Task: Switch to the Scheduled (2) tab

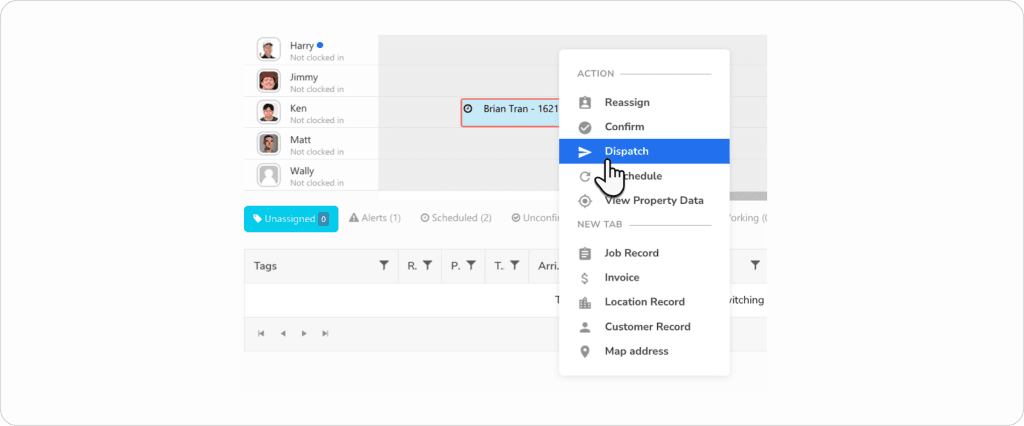Action: click(456, 218)
